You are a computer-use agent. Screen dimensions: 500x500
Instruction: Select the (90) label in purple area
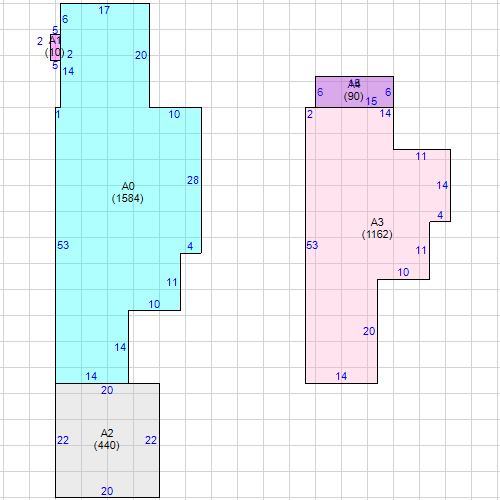(353, 96)
